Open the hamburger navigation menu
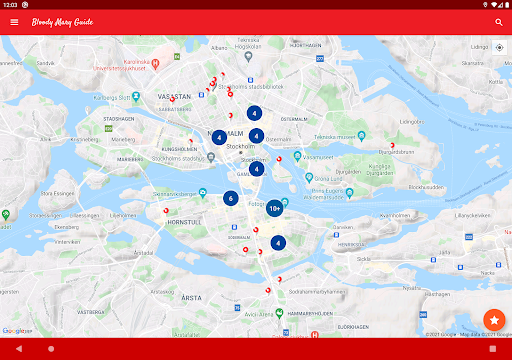512x360 pixels. [x=14, y=22]
